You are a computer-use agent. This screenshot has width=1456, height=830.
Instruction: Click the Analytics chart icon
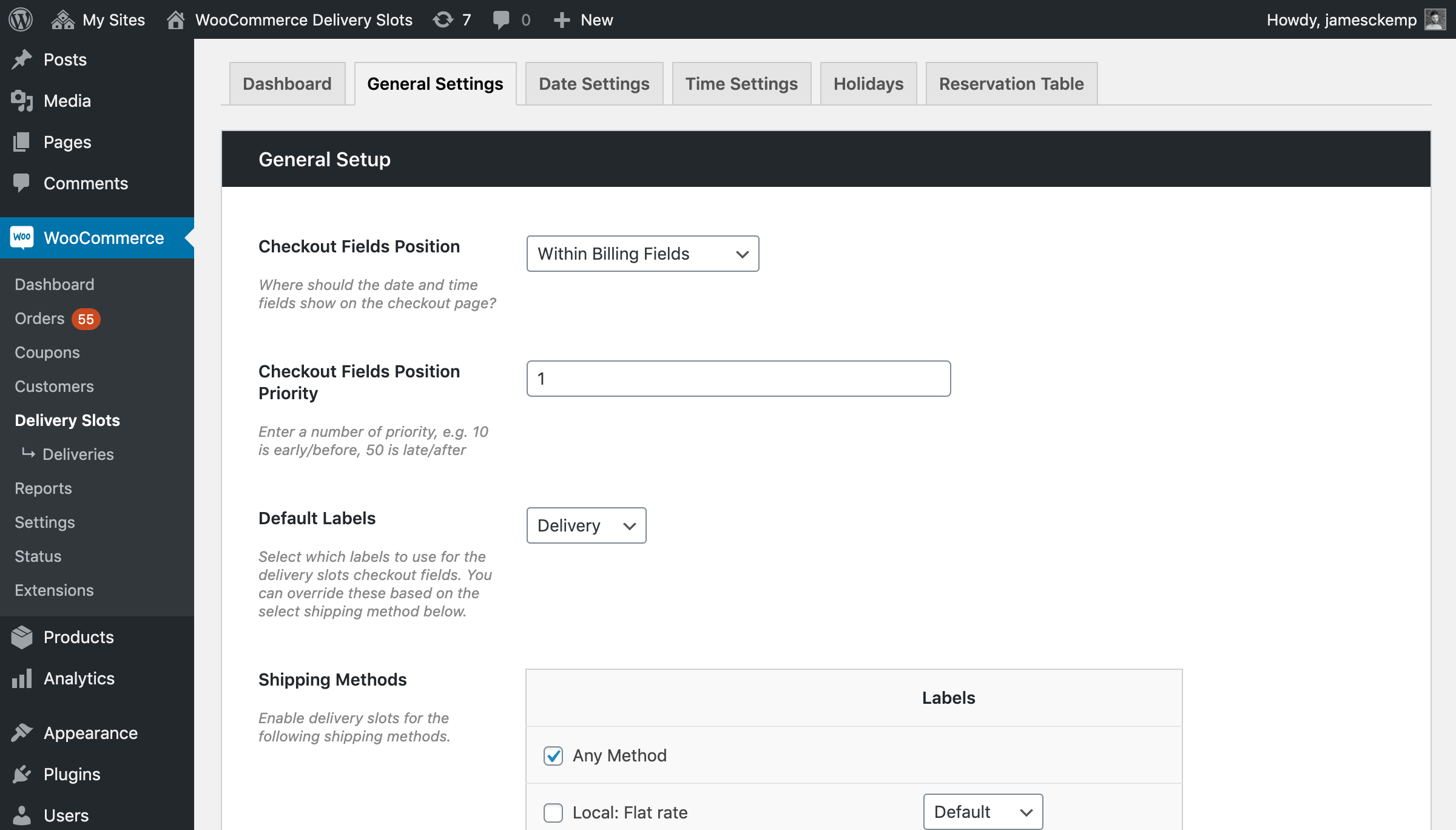(22, 678)
